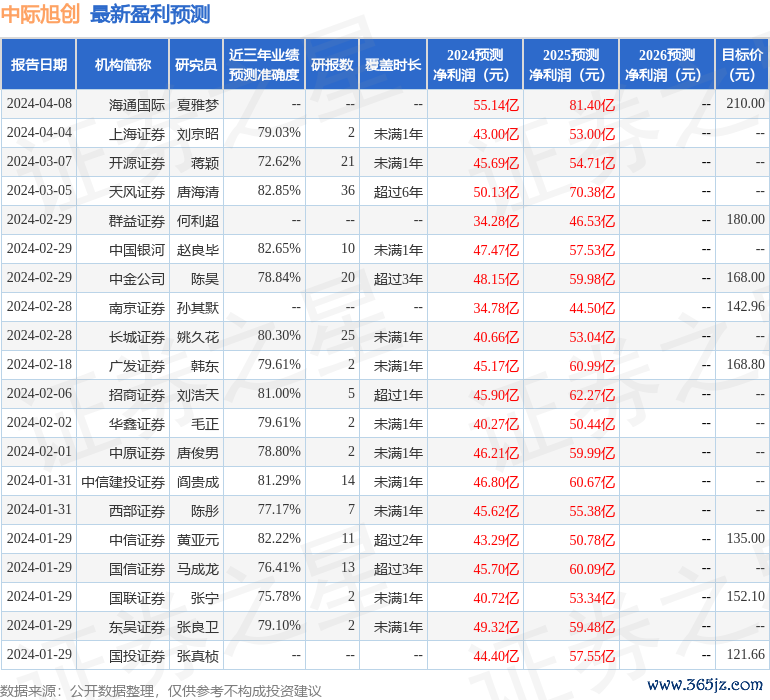Viewport: 770px width, 700px height.
Task: Select the 2024预测净利润 column header
Action: tap(475, 64)
